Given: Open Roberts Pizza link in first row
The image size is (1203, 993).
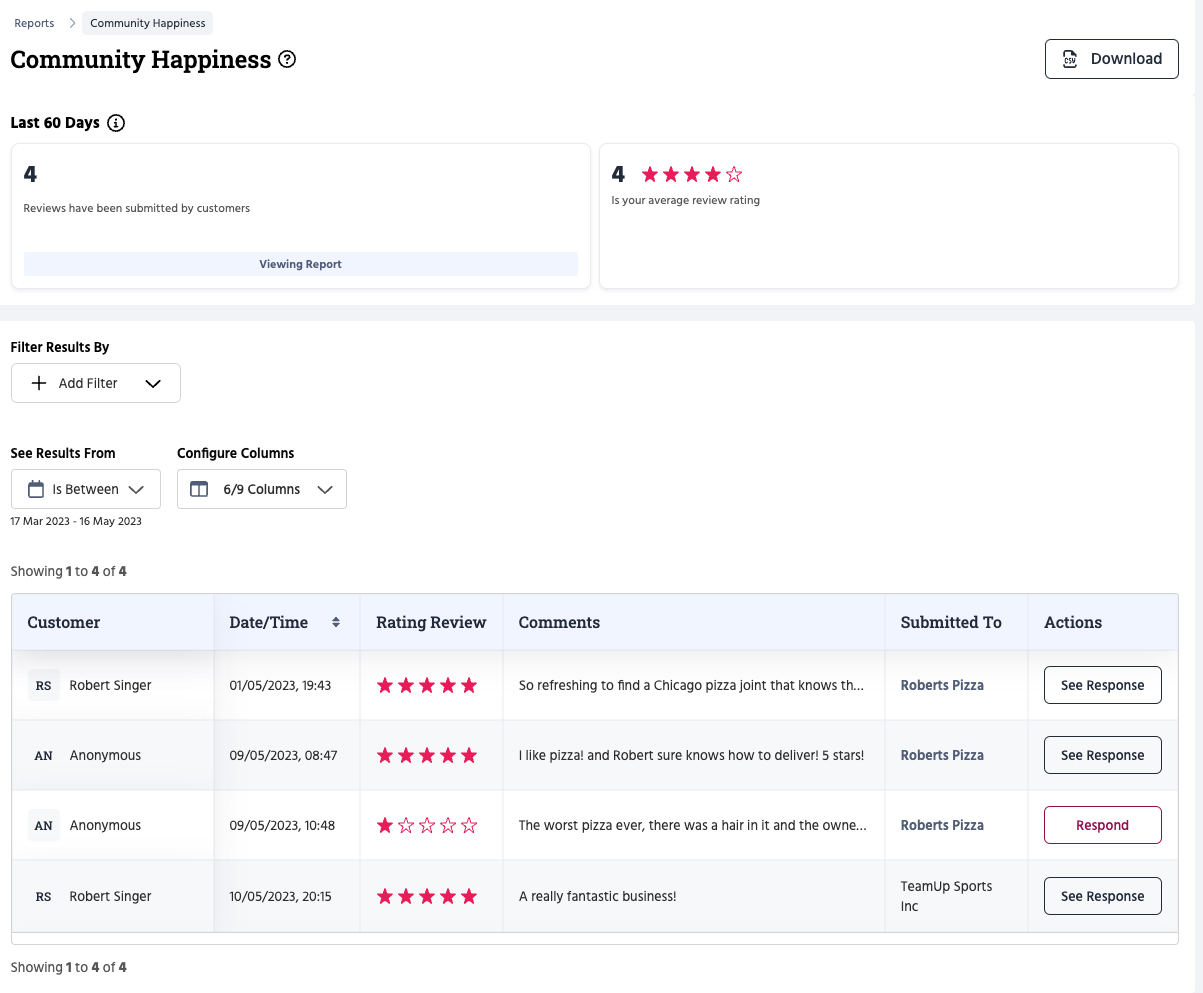Looking at the screenshot, I should (x=942, y=686).
